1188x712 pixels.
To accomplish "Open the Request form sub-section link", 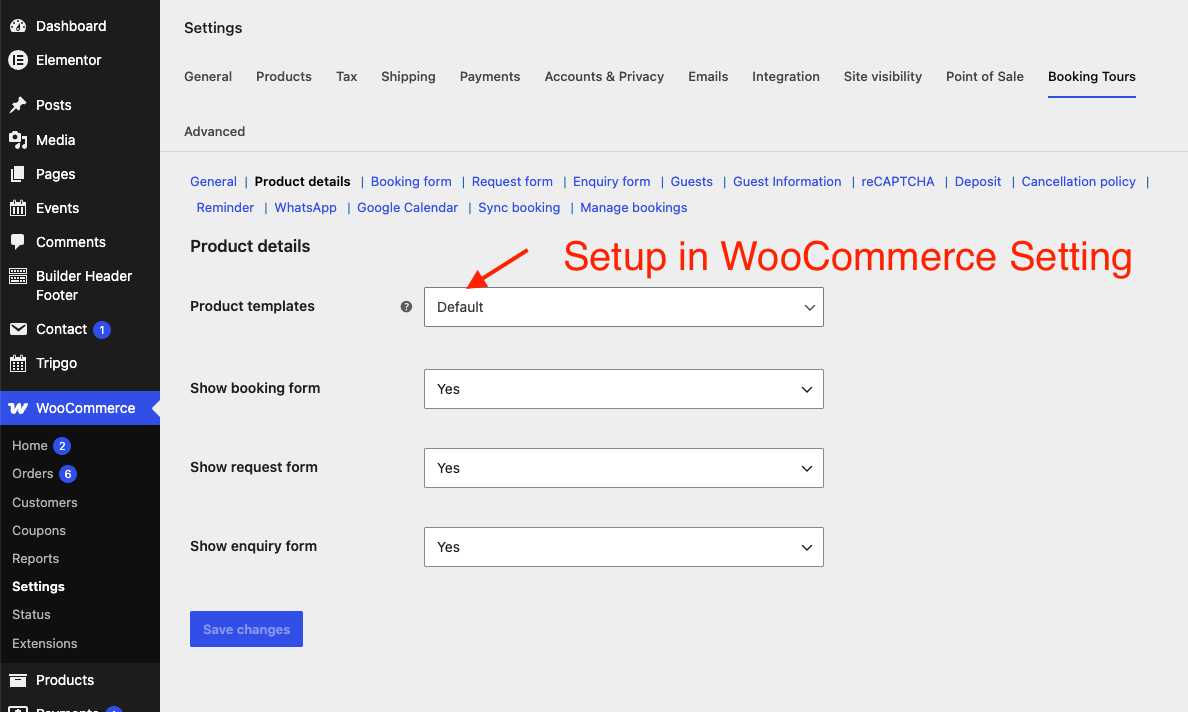I will tap(512, 182).
